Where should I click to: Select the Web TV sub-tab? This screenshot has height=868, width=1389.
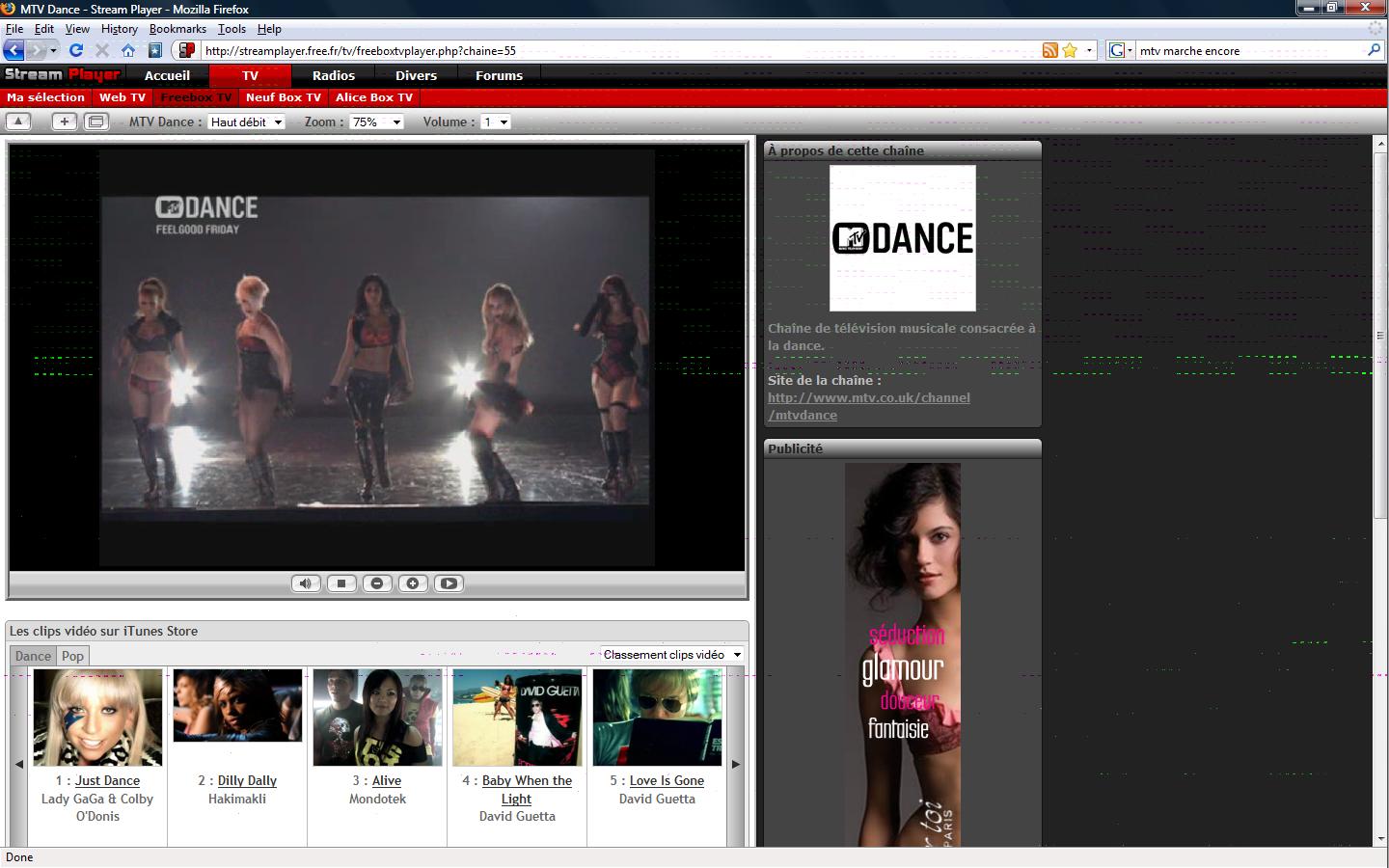click(x=123, y=97)
